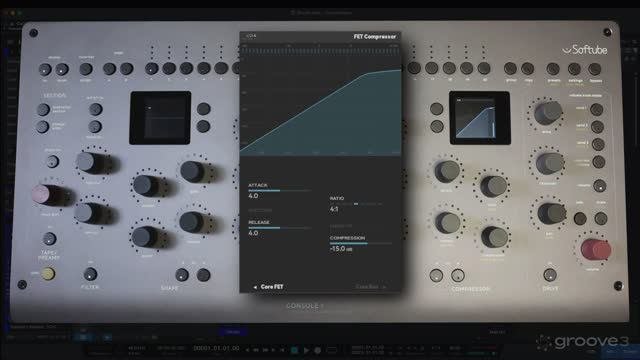Click the FET Compressor title text
Image resolution: width=640 pixels, height=360 pixels.
pos(375,36)
